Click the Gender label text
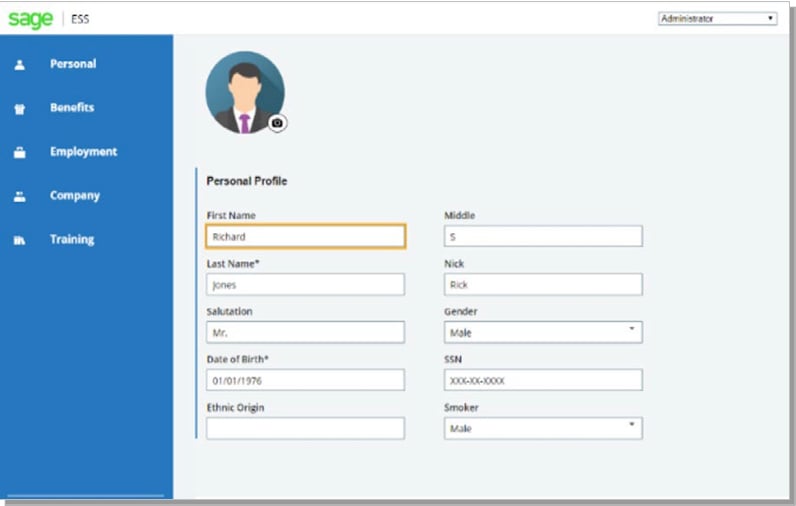 pyautogui.click(x=461, y=312)
